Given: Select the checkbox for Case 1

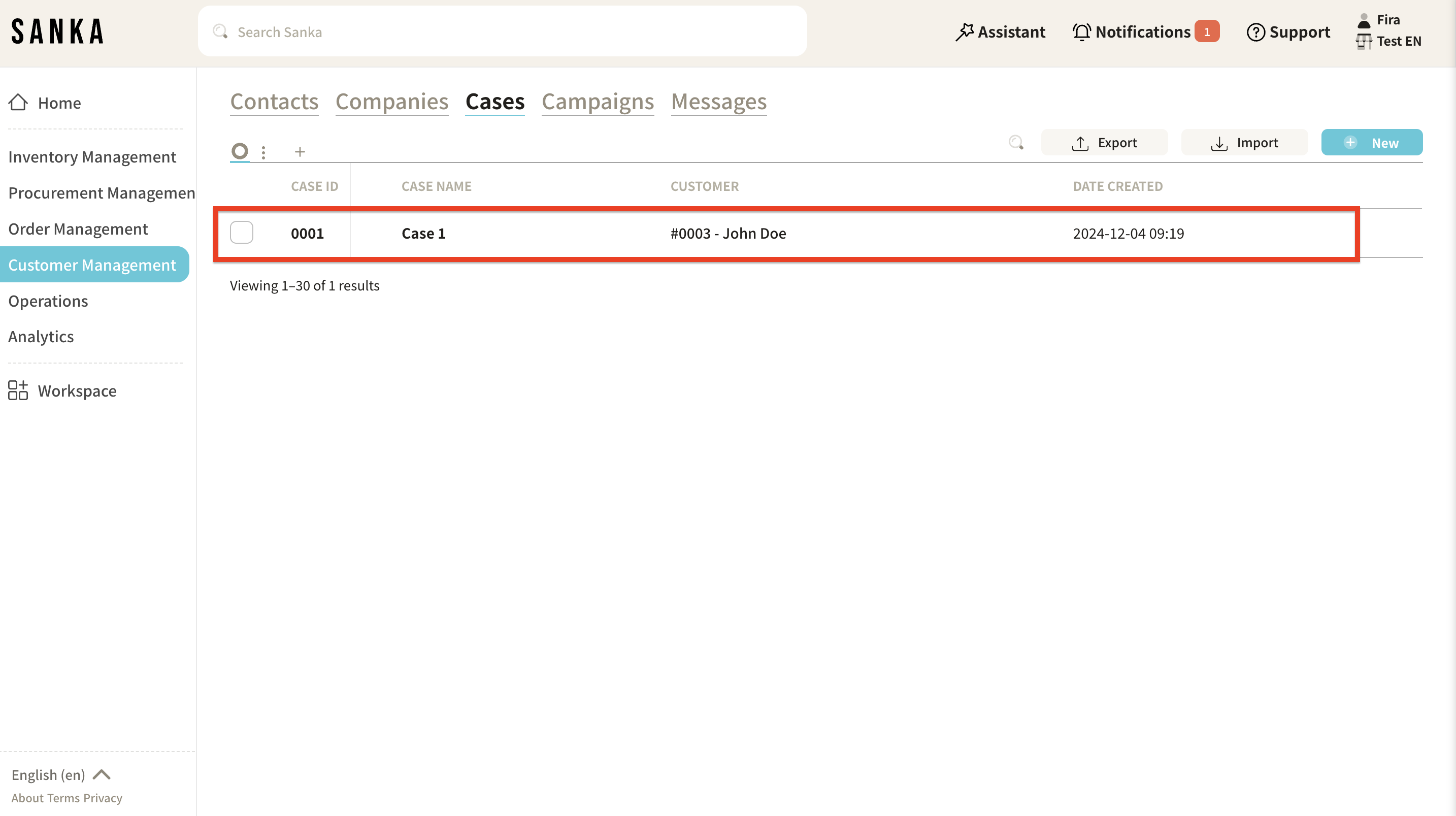Looking at the screenshot, I should pos(241,233).
